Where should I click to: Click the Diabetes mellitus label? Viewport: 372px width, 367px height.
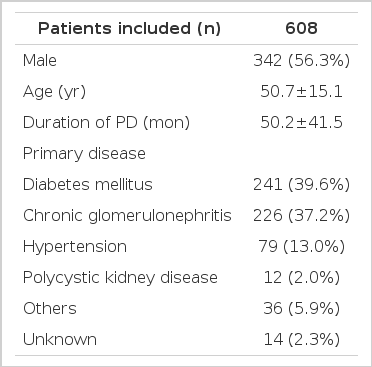pos(88,185)
